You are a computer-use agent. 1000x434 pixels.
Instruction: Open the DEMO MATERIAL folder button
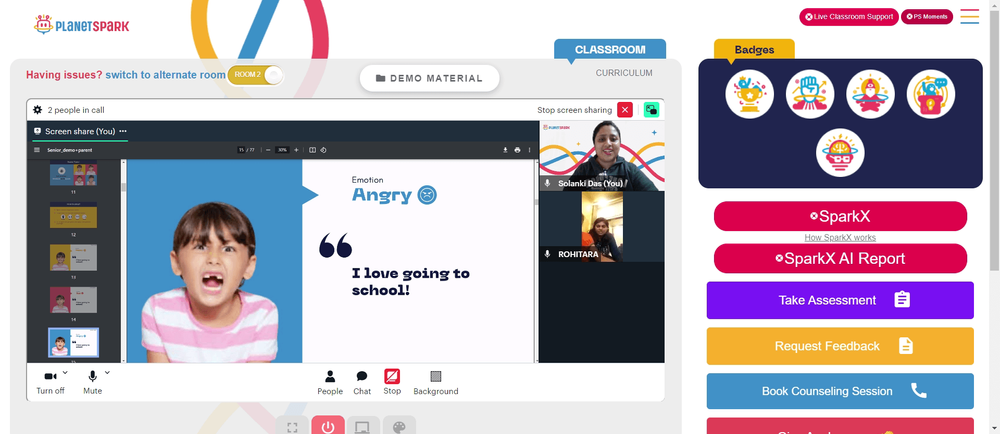tap(429, 78)
